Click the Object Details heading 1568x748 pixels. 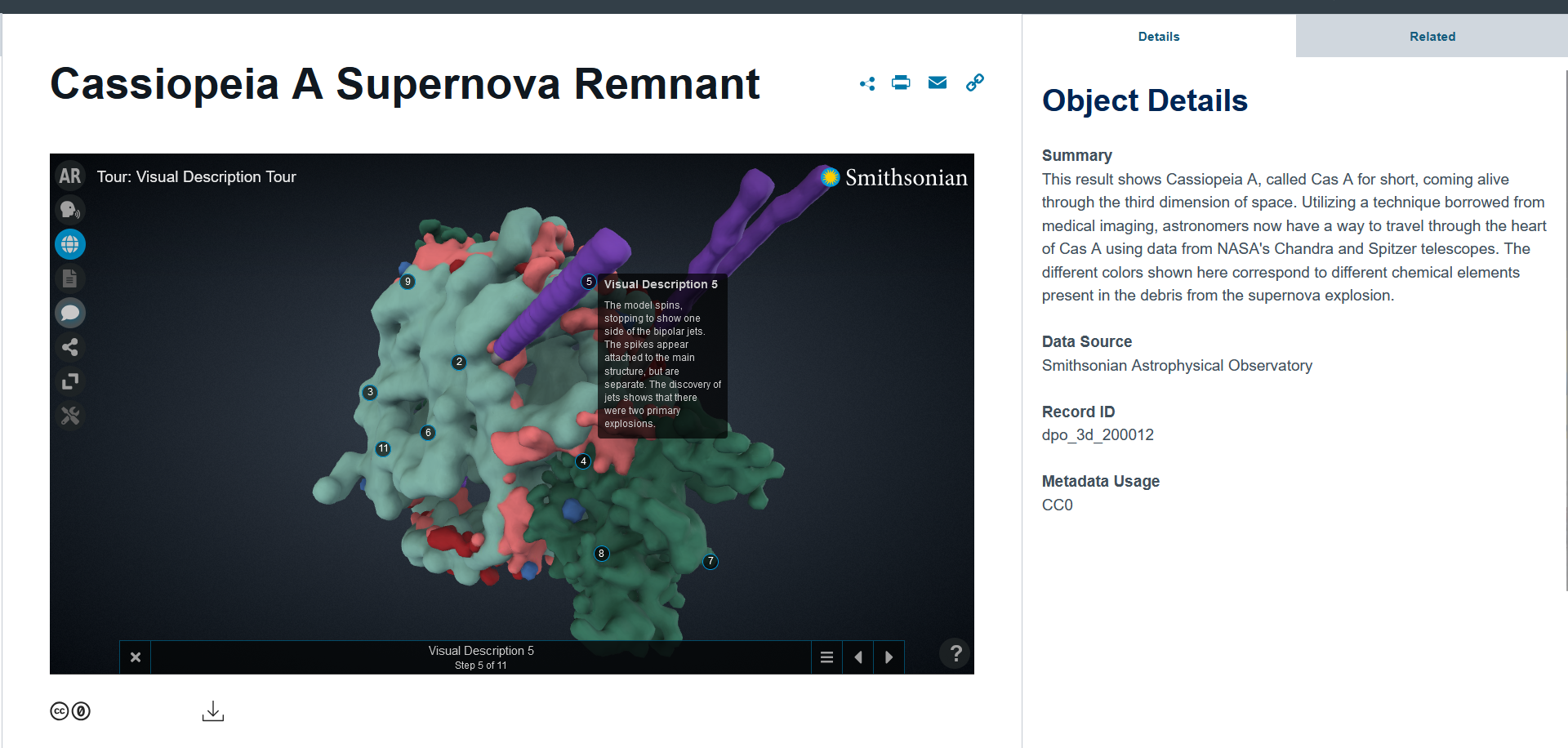coord(1145,101)
